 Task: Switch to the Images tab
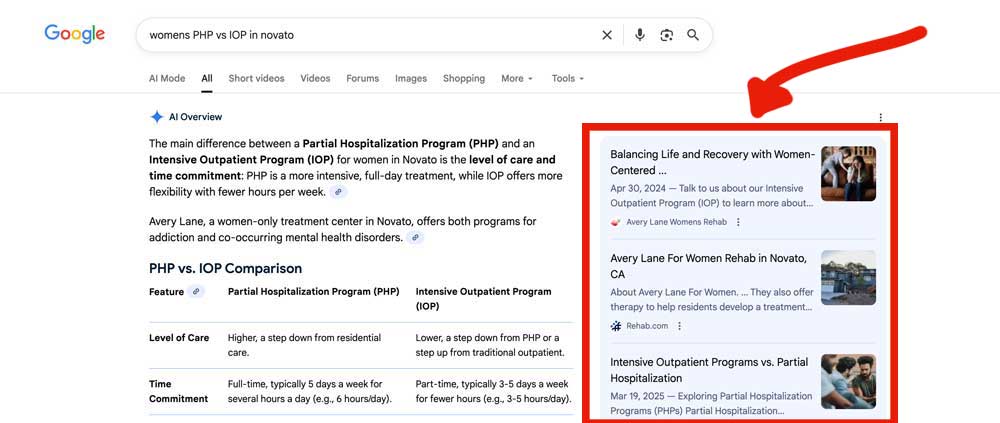pos(410,79)
